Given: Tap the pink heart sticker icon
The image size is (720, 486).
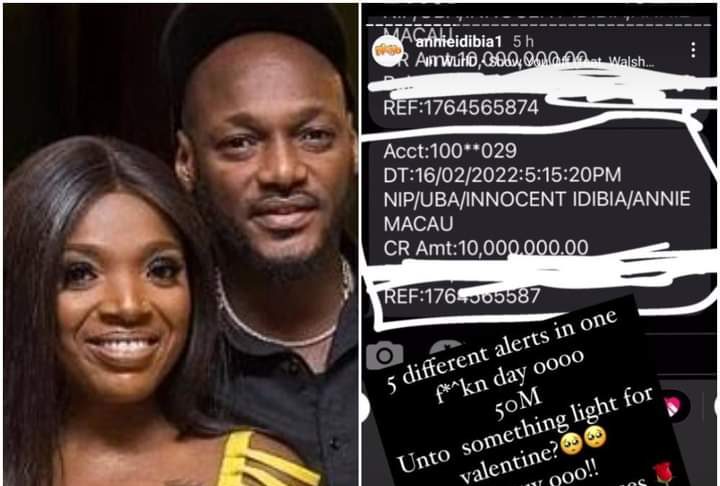Looking at the screenshot, I should point(674,406).
